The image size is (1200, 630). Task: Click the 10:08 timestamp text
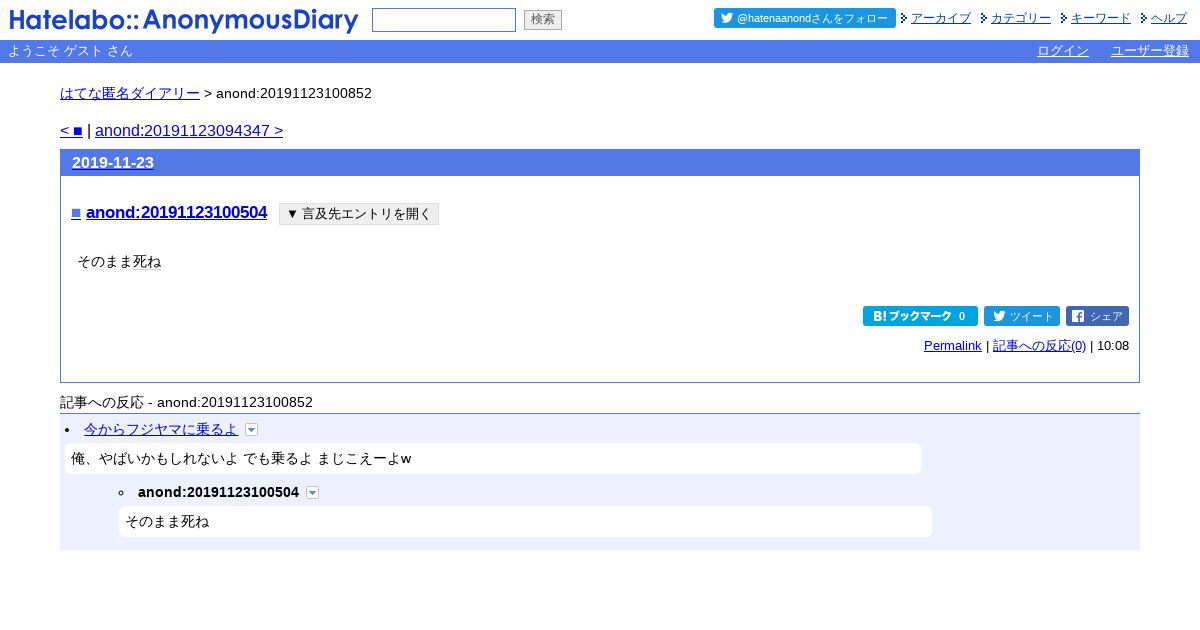tap(1113, 346)
